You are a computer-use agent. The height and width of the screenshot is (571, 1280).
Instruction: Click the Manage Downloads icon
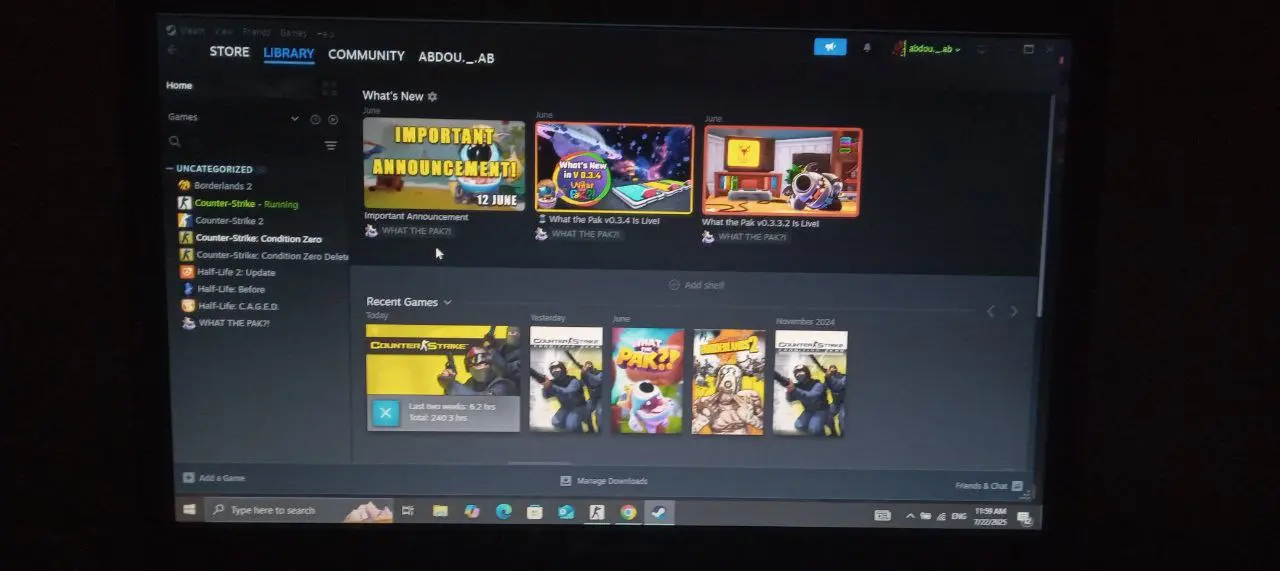[566, 481]
